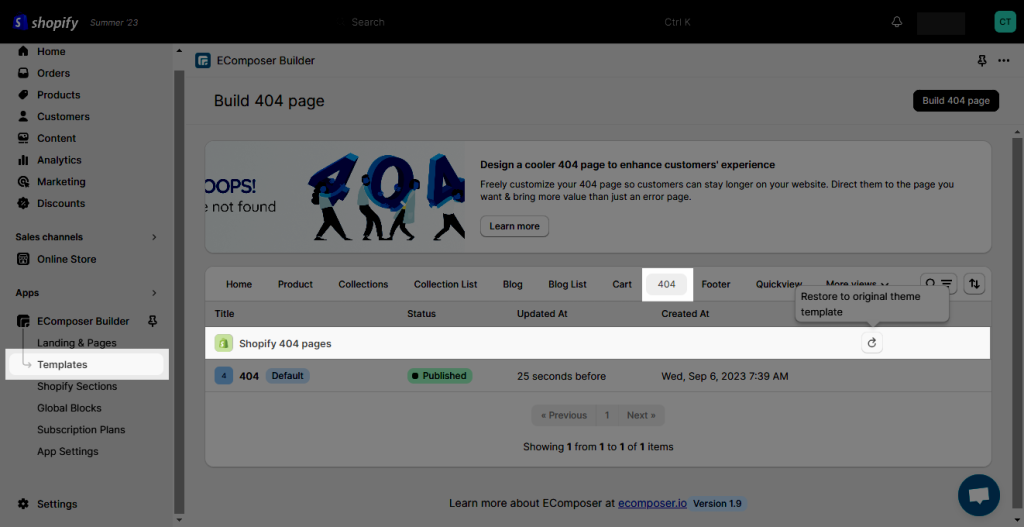The height and width of the screenshot is (527, 1024).
Task: Click EComposer Builder app icon in sidebar
Action: 24,321
